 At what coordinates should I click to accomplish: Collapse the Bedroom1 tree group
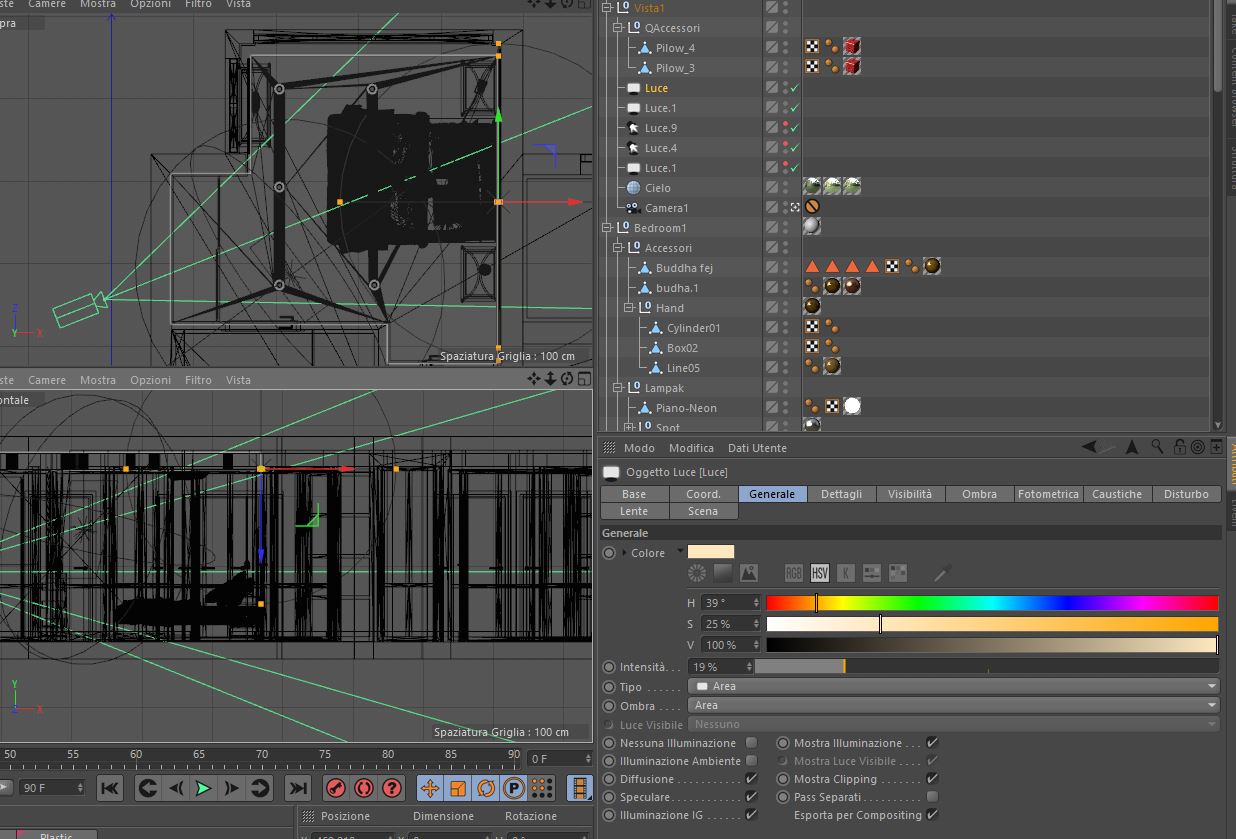click(607, 228)
